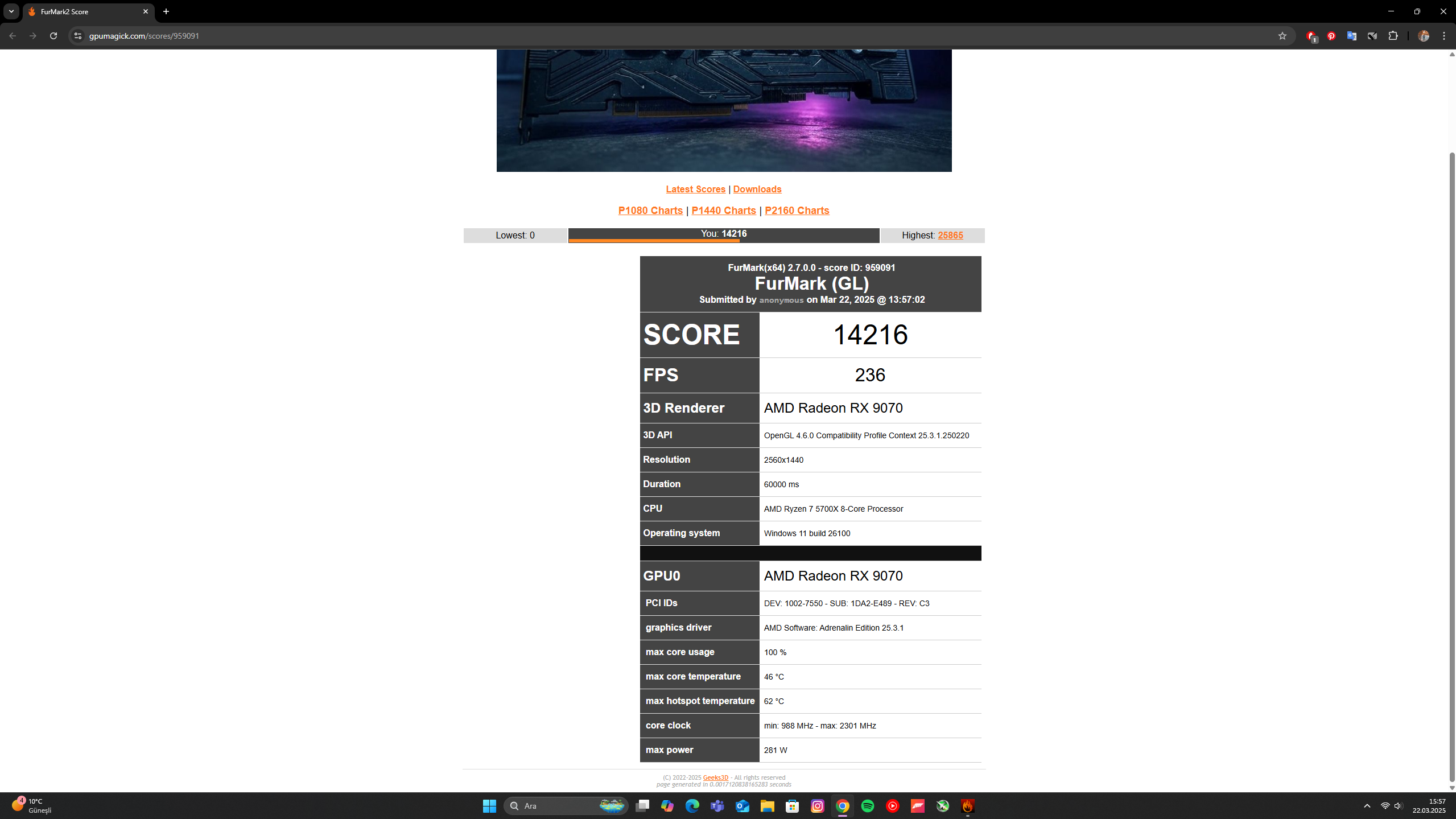Expand the tab search dropdown arrow

tap(11, 11)
